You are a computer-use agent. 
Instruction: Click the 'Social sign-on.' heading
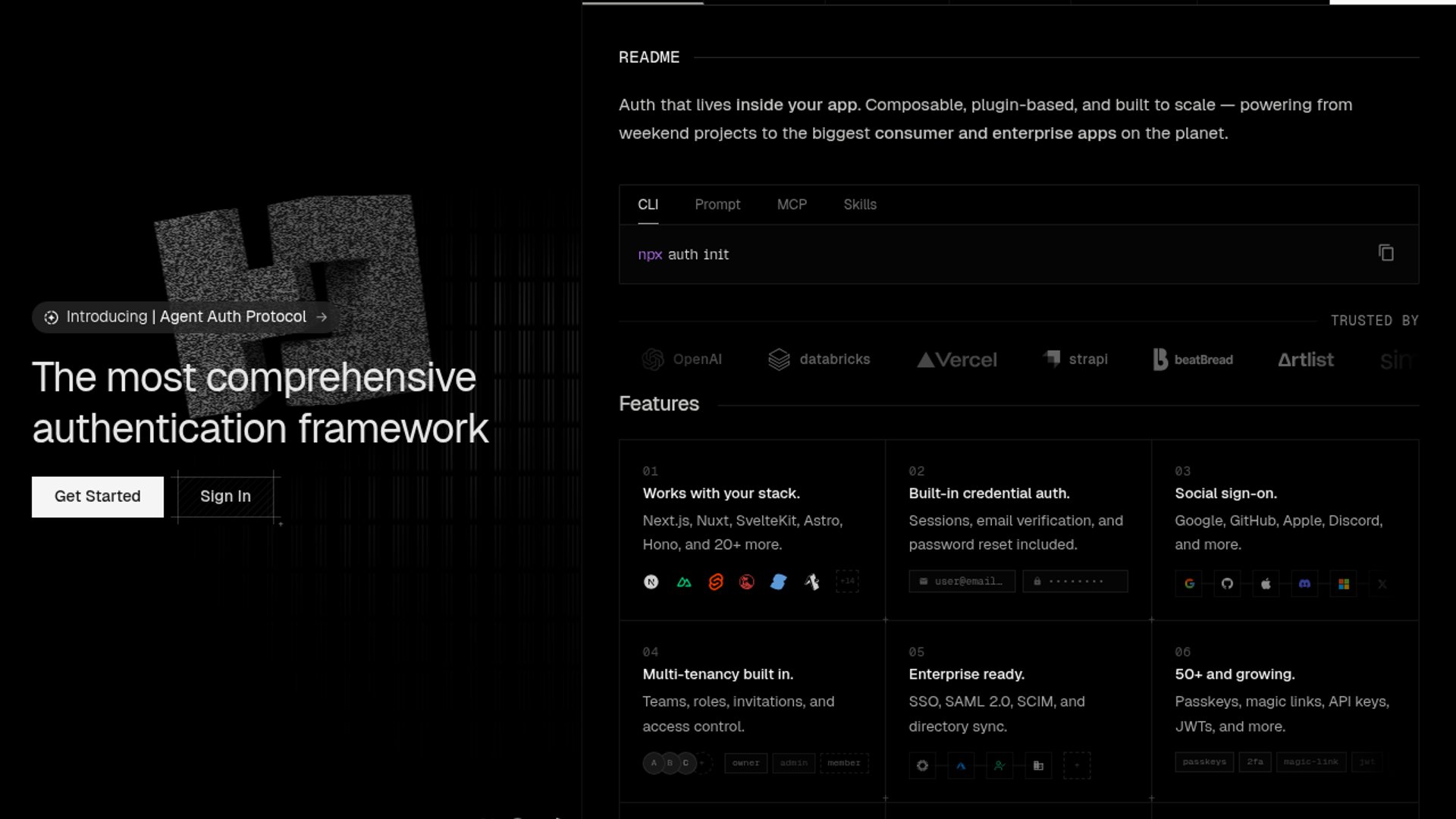(1225, 494)
